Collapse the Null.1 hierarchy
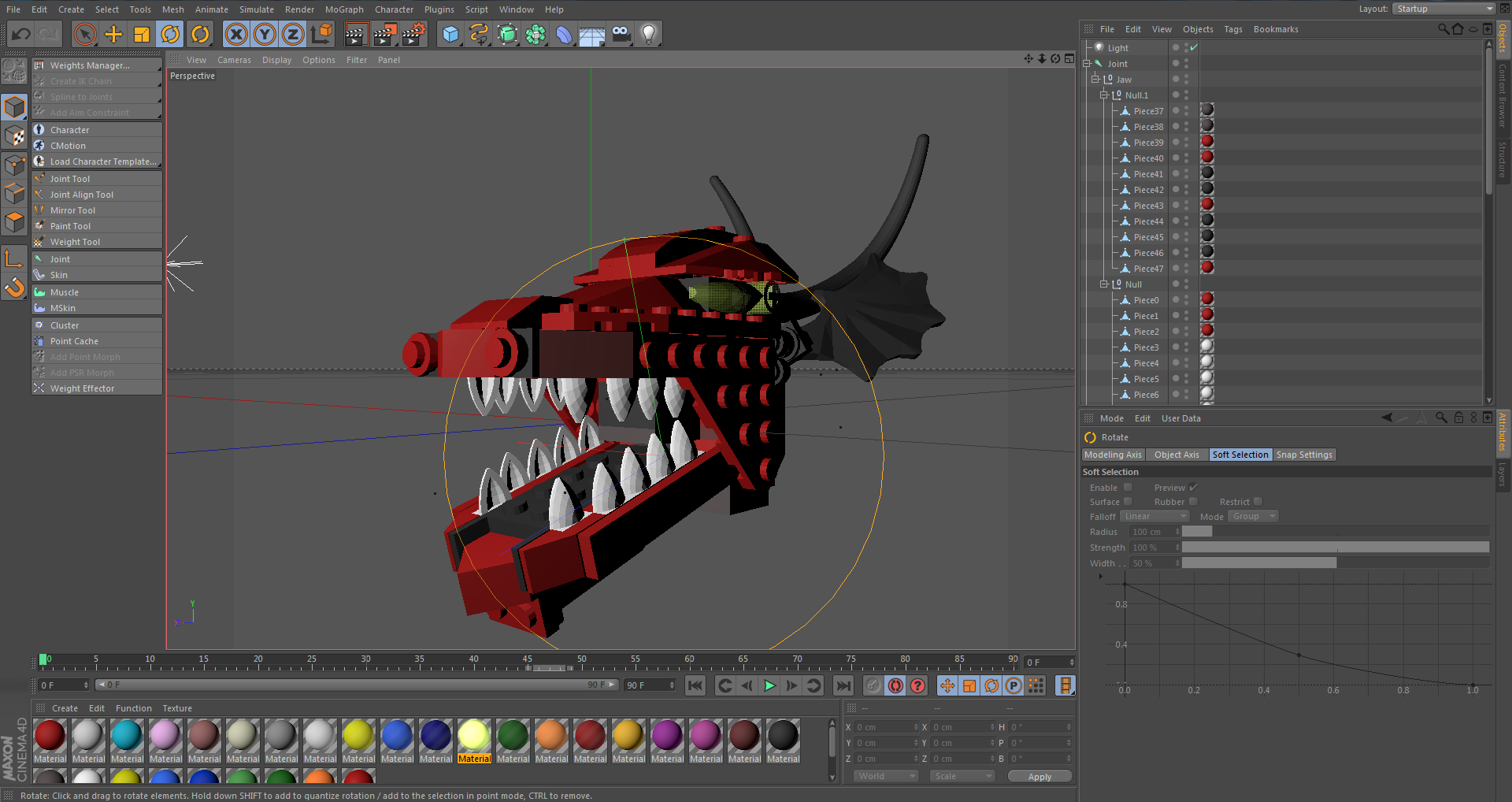Screen dimensions: 1512x802 (x=1104, y=95)
